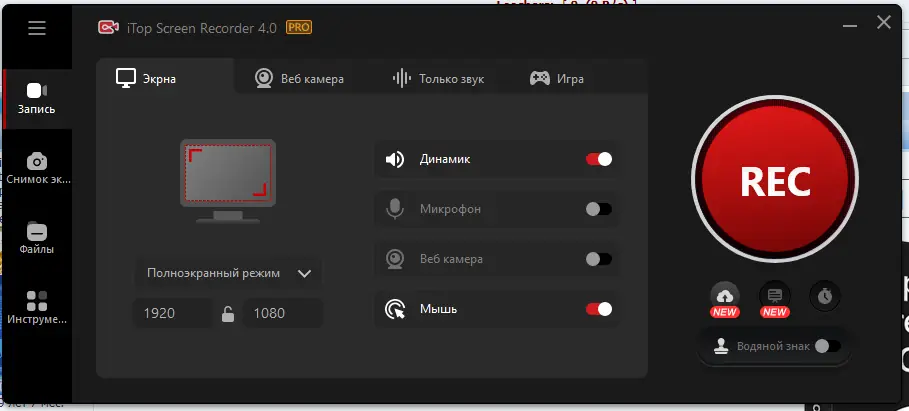
Task: Select the Запись sidebar section
Action: pyautogui.click(x=37, y=99)
